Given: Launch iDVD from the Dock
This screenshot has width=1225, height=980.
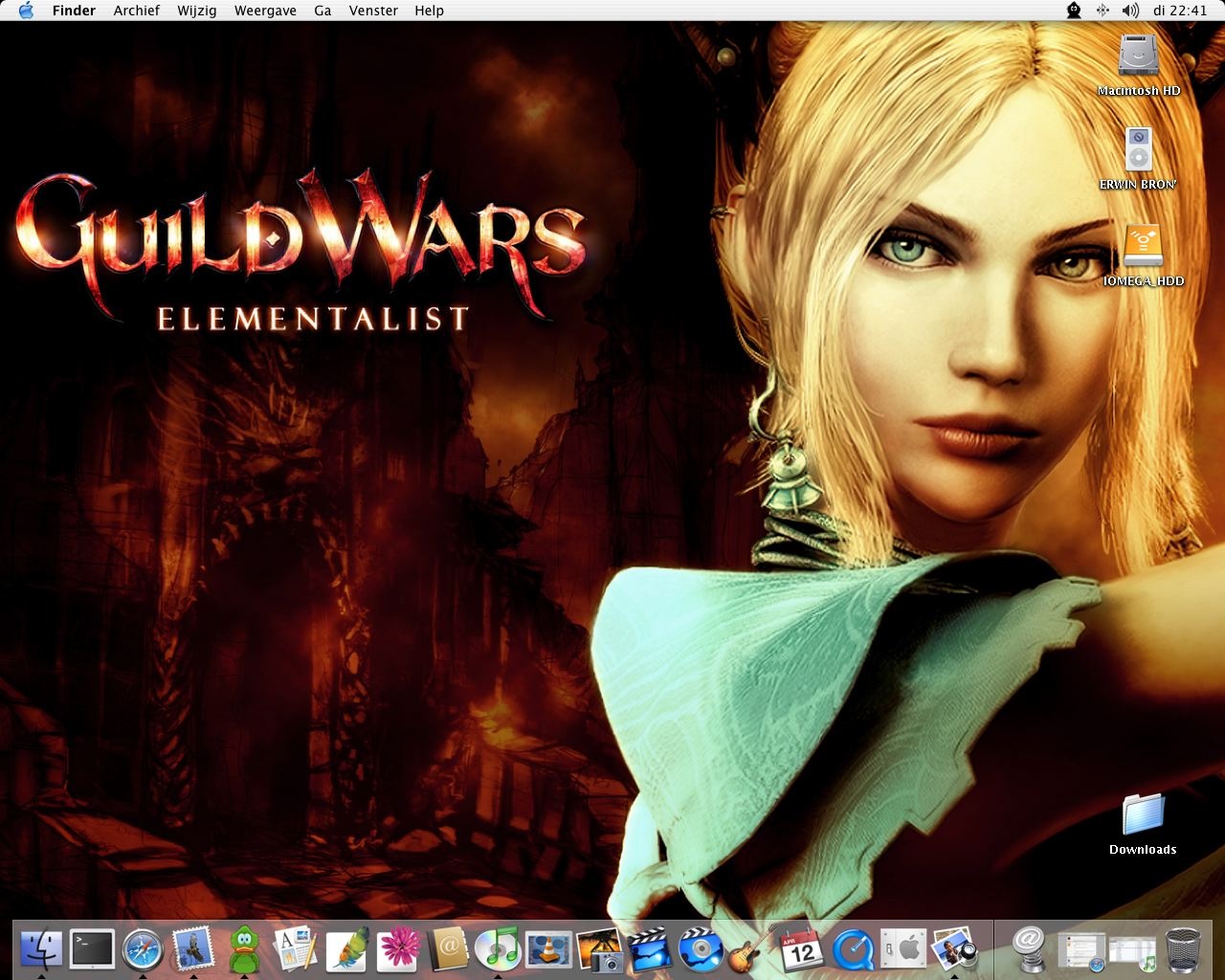Looking at the screenshot, I should pyautogui.click(x=701, y=949).
